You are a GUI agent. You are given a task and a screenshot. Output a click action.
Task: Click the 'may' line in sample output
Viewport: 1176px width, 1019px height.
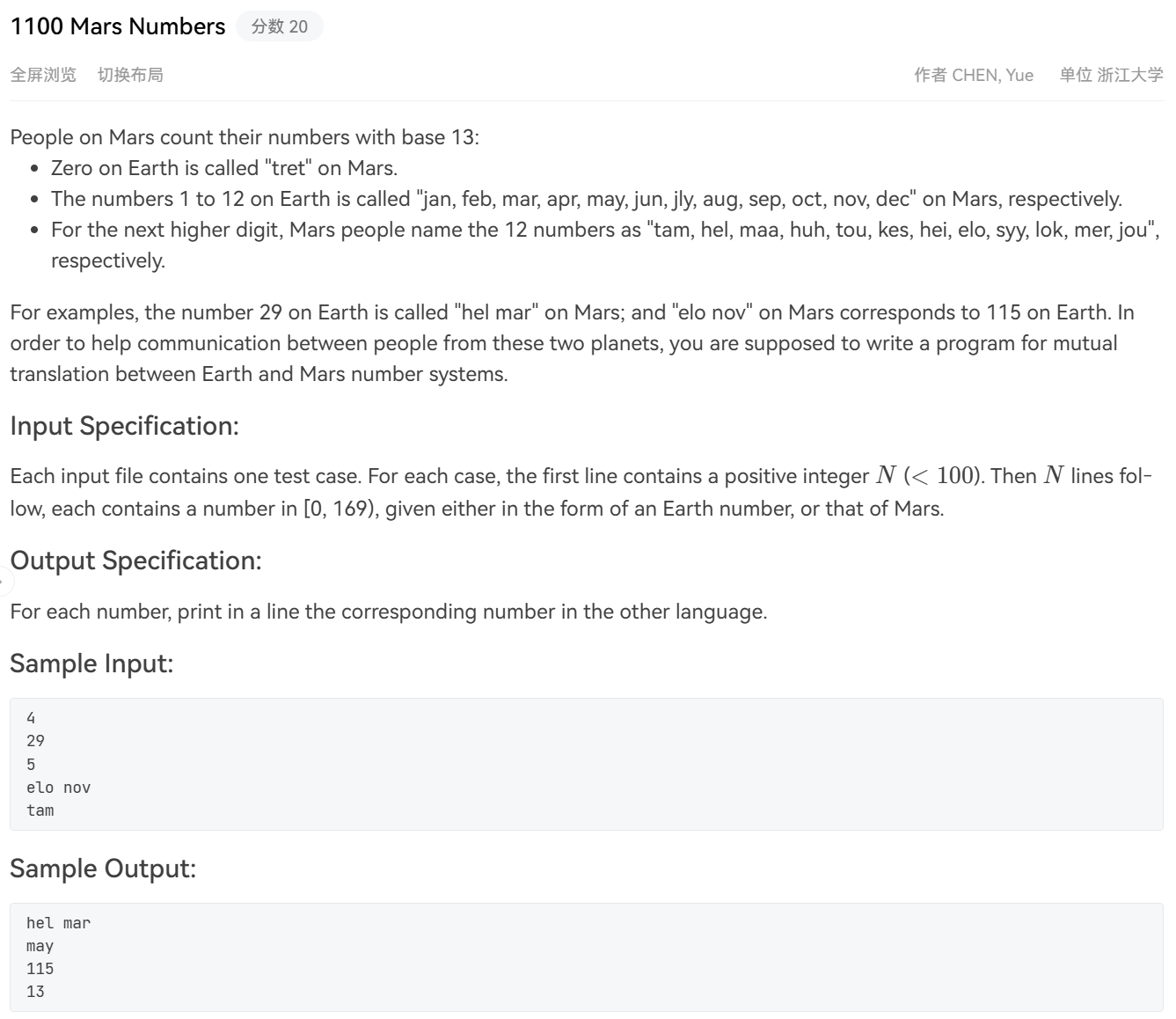40,946
